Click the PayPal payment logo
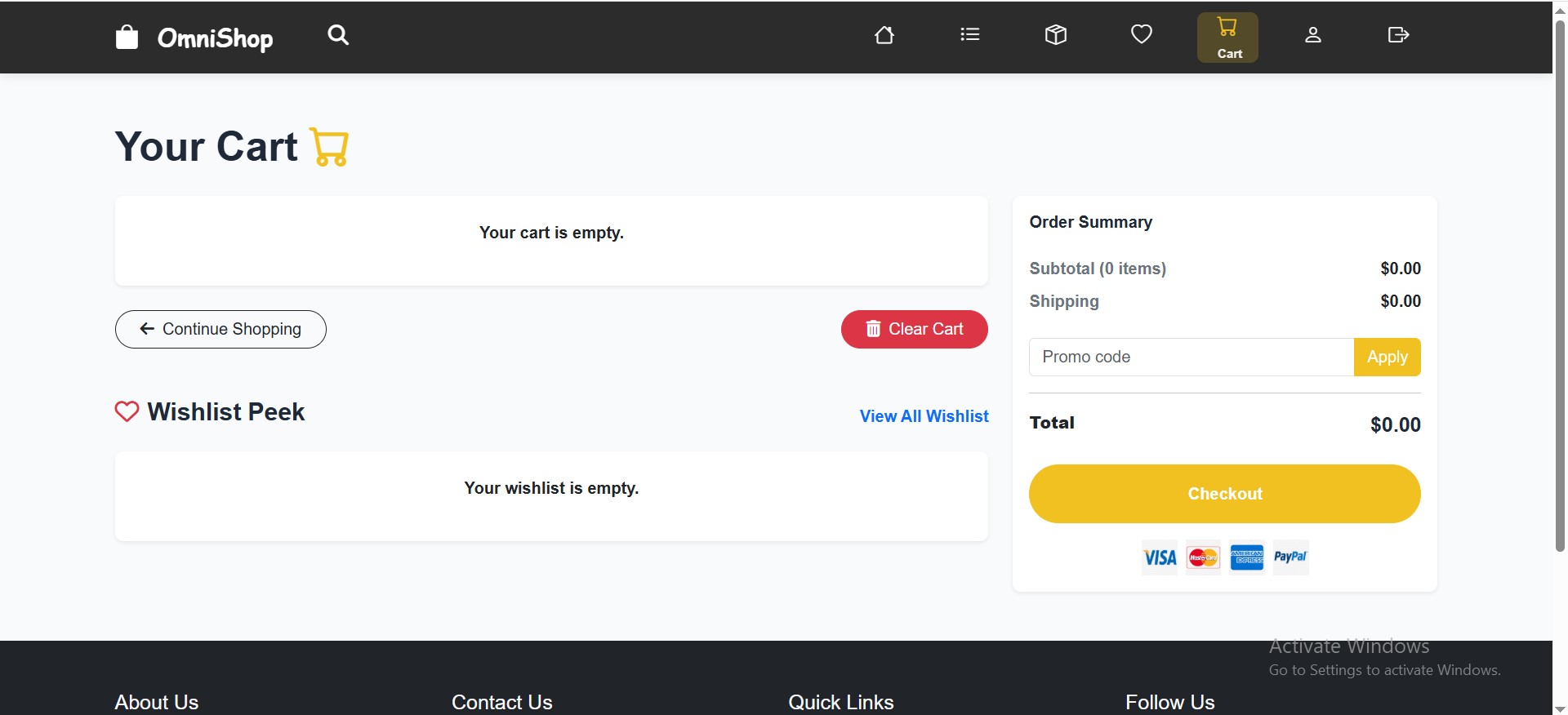The width and height of the screenshot is (1568, 715). 1290,557
